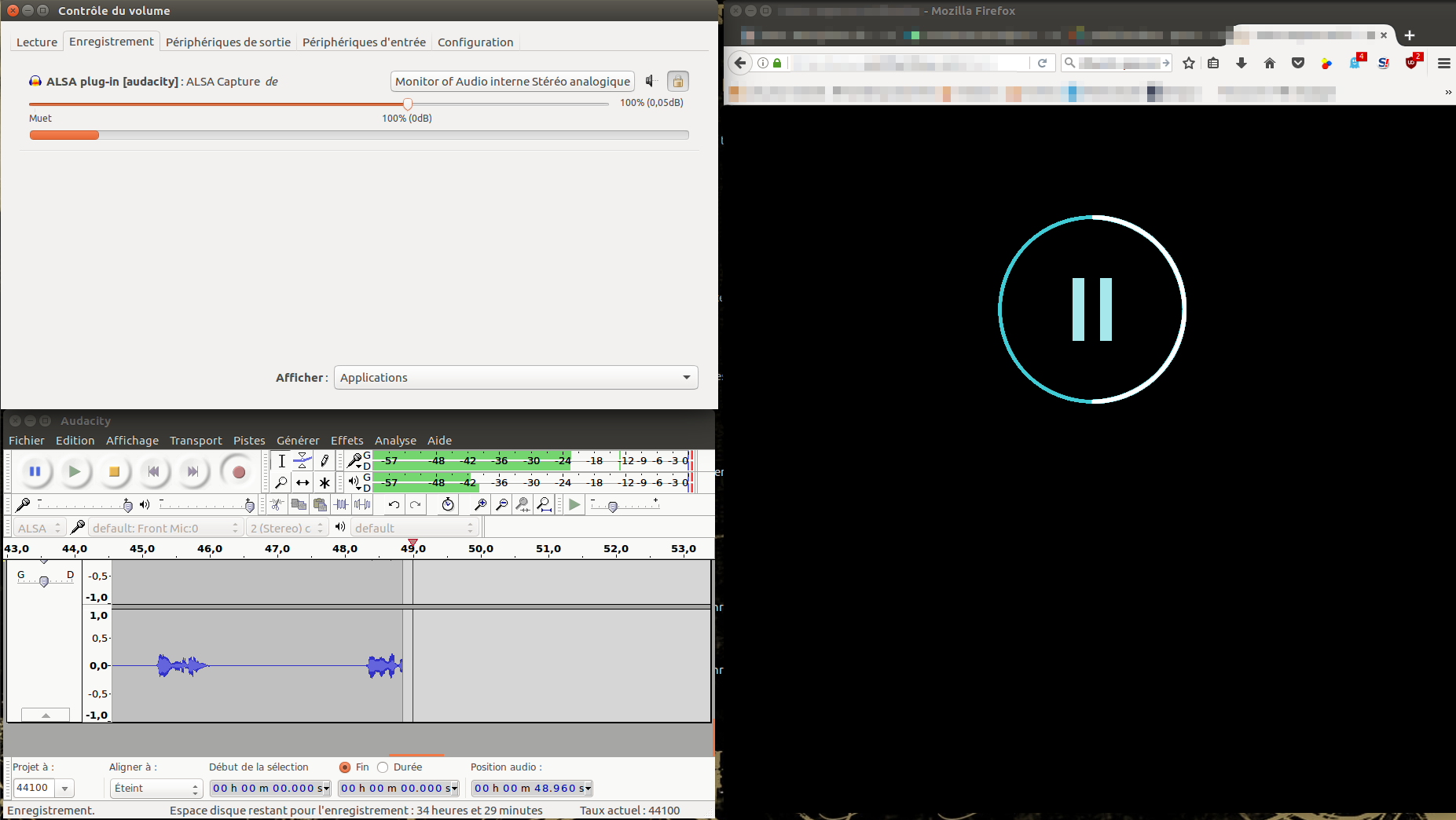
Task: Expand the Afficher Applications dropdown
Action: (x=515, y=378)
